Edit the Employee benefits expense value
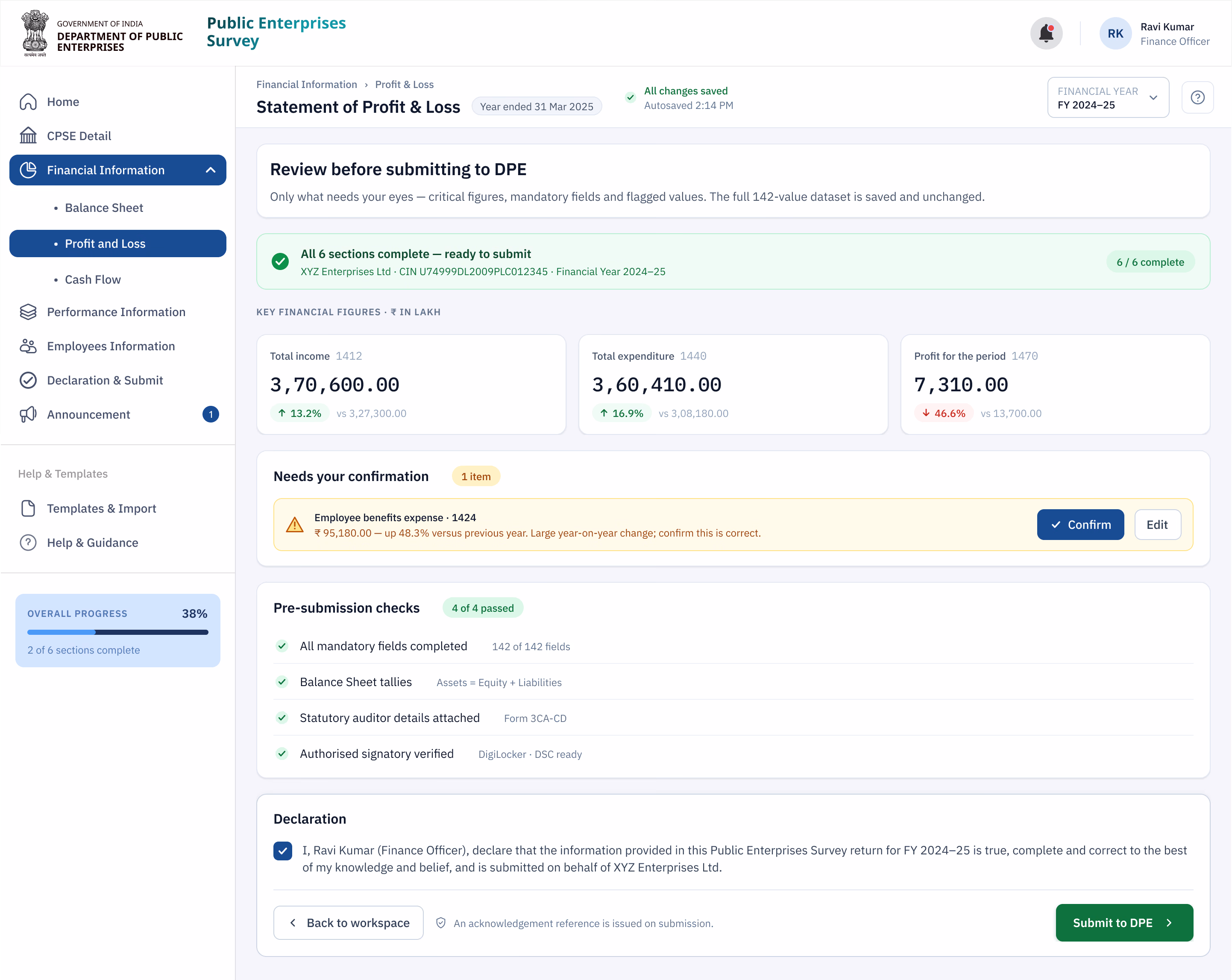Screen dimensions: 1232x980 (x=1157, y=525)
